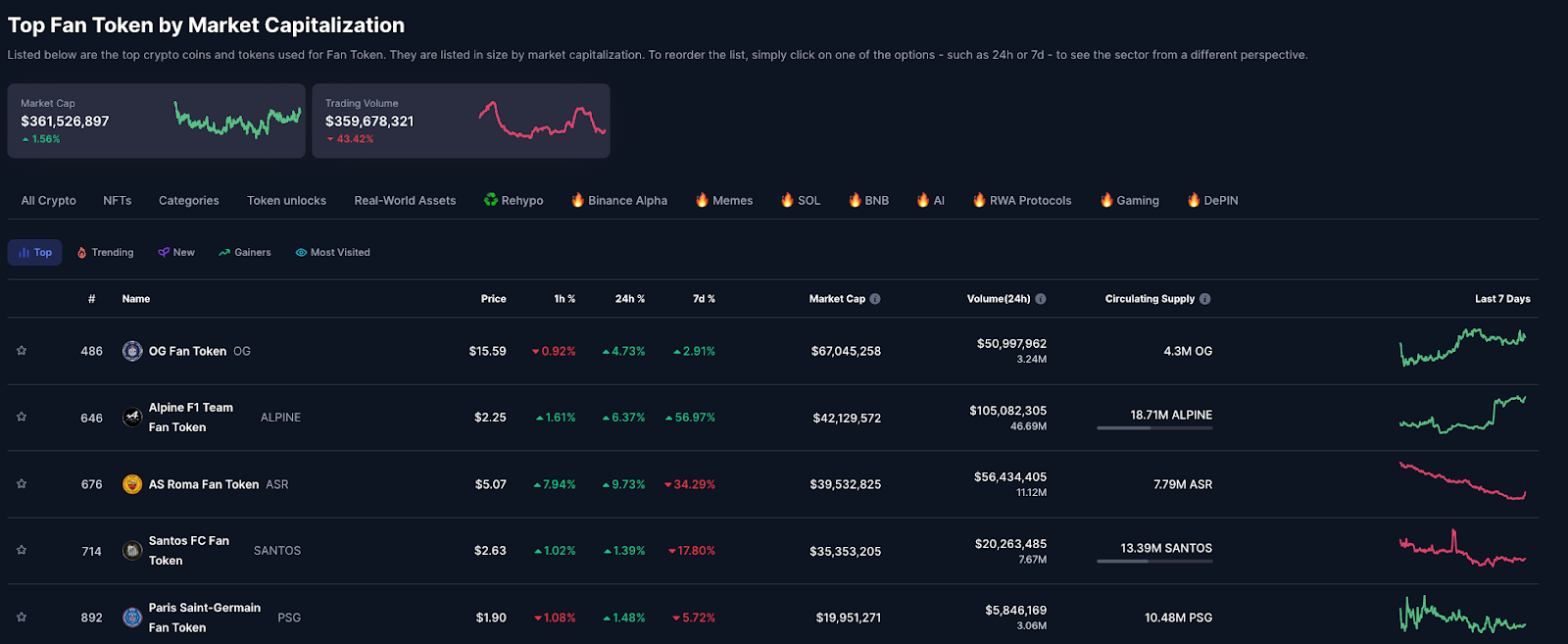The width and height of the screenshot is (1568, 644).
Task: Star Alpine F1 Team Fan Token as favorite
Action: pyautogui.click(x=22, y=418)
